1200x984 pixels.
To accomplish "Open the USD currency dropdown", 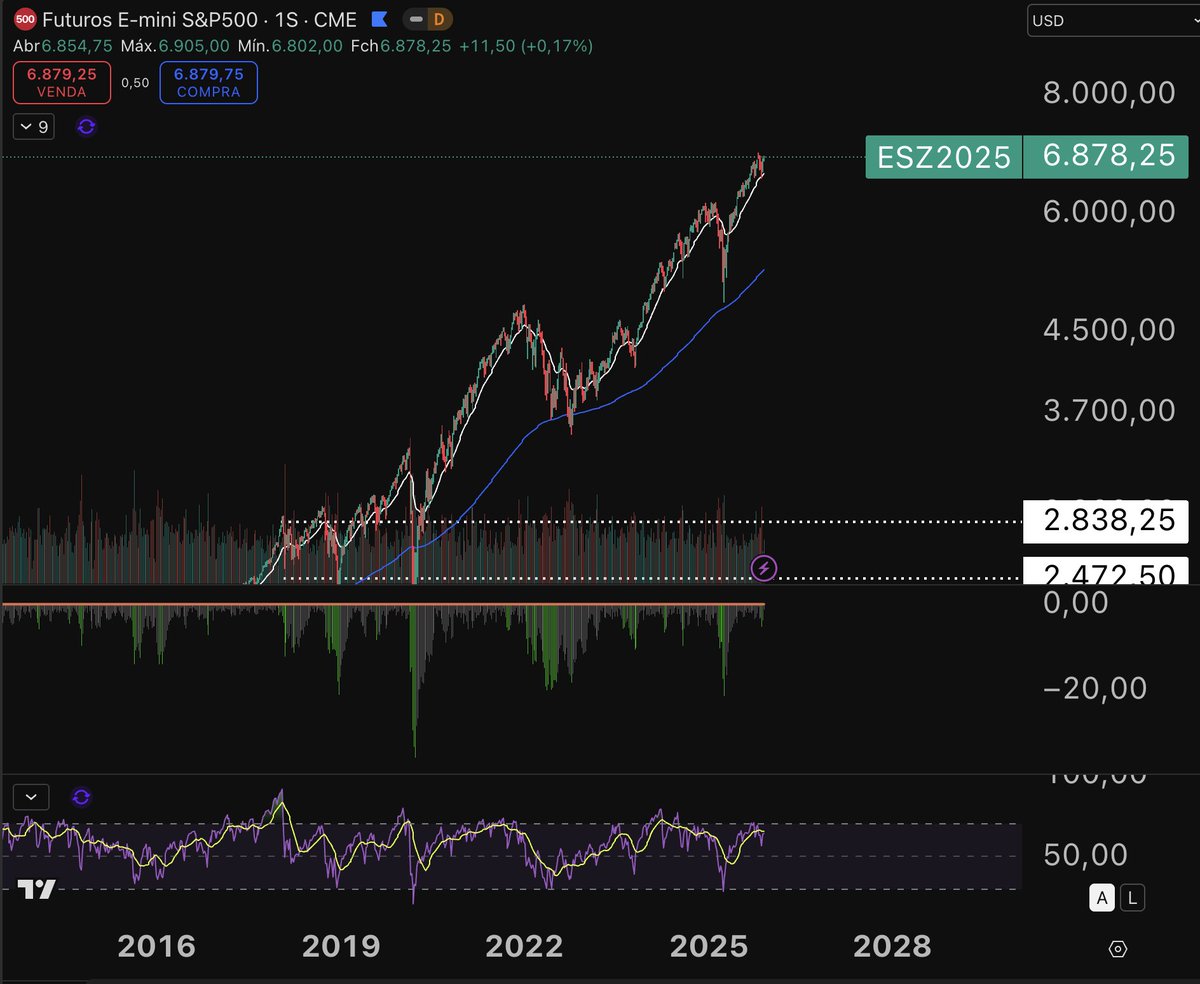I will tap(1114, 20).
